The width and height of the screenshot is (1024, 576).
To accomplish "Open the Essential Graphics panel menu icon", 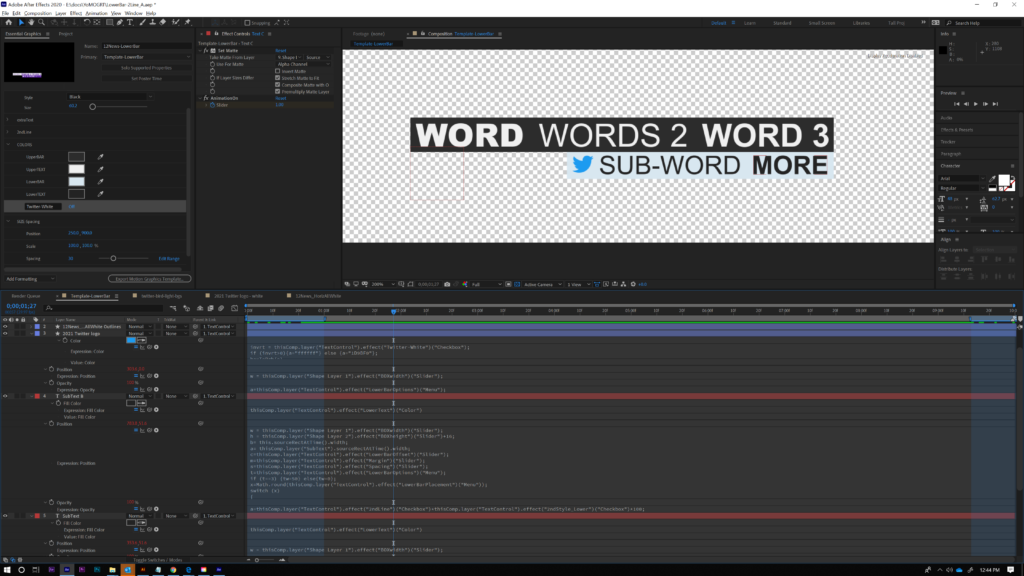I will 47,33.
